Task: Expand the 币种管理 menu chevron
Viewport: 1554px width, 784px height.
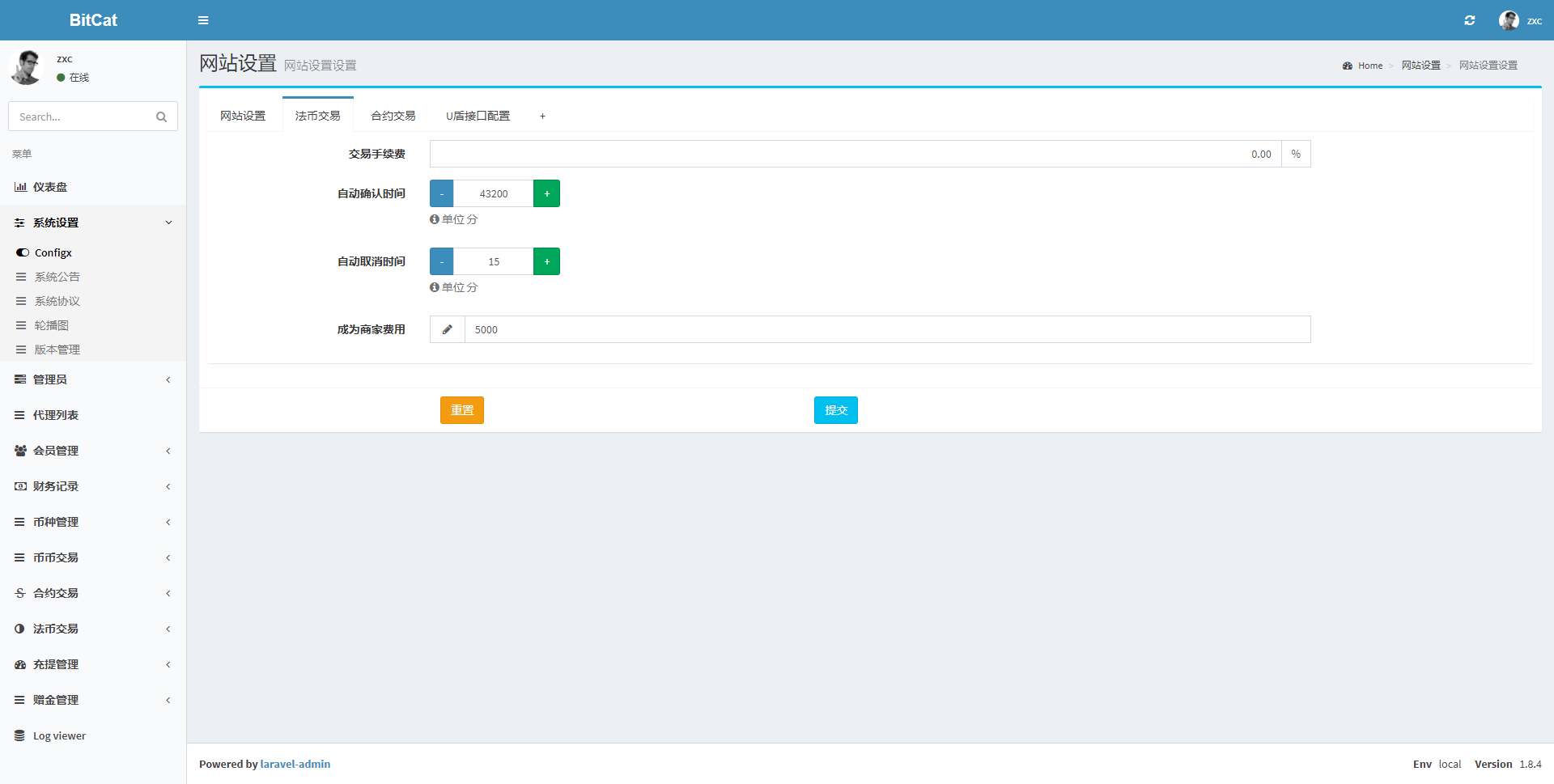Action: [168, 522]
